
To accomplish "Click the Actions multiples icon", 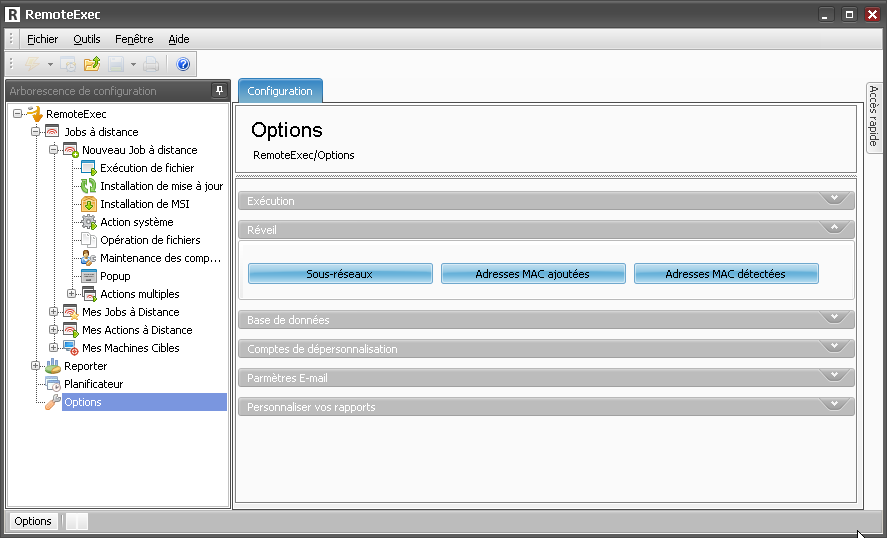I will (89, 294).
